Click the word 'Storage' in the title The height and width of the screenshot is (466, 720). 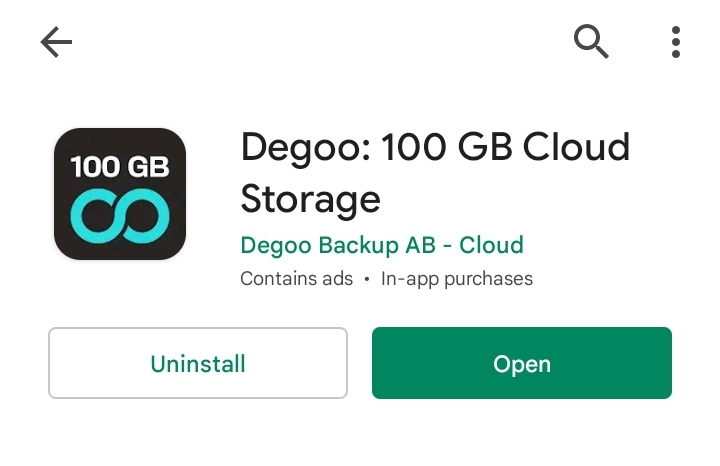[310, 199]
